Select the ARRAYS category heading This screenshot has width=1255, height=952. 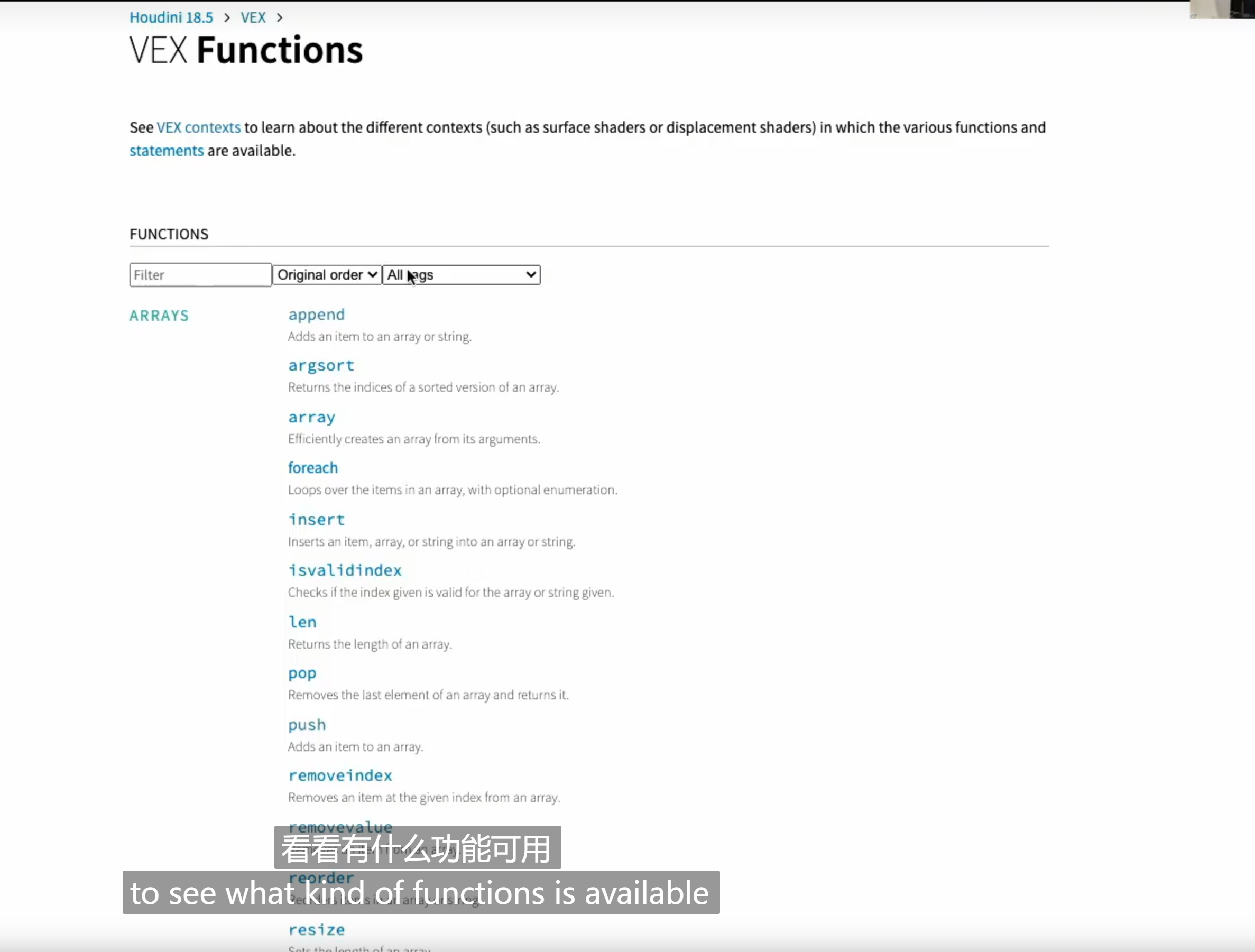pyautogui.click(x=159, y=316)
